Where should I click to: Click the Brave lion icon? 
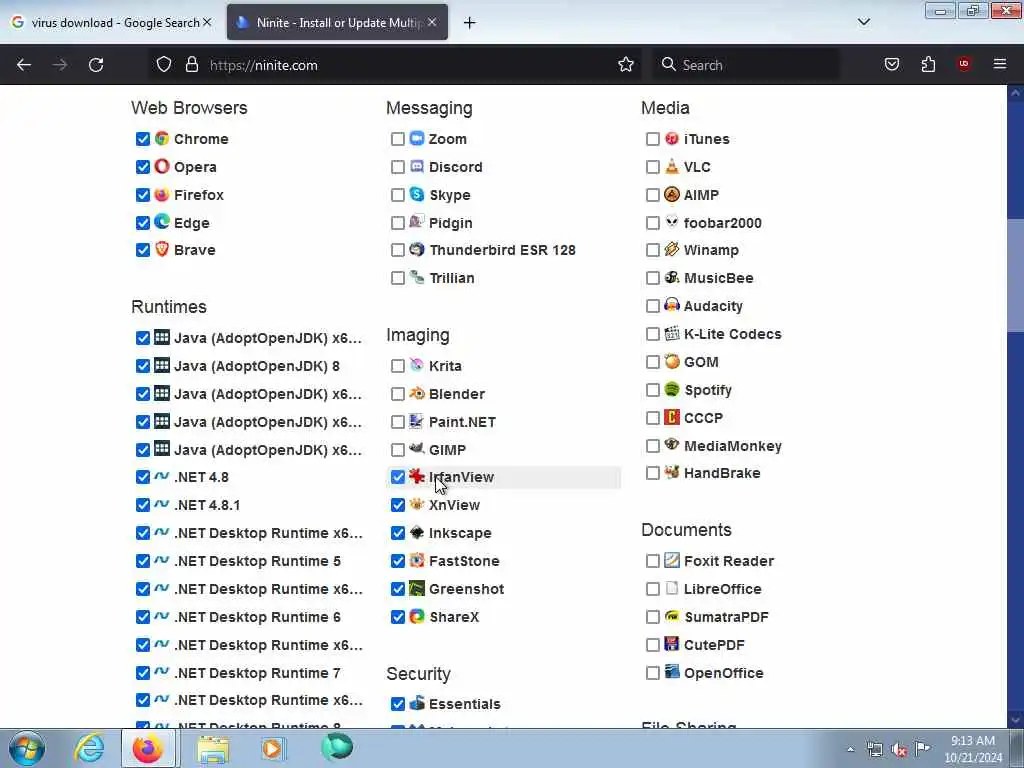[x=162, y=249]
